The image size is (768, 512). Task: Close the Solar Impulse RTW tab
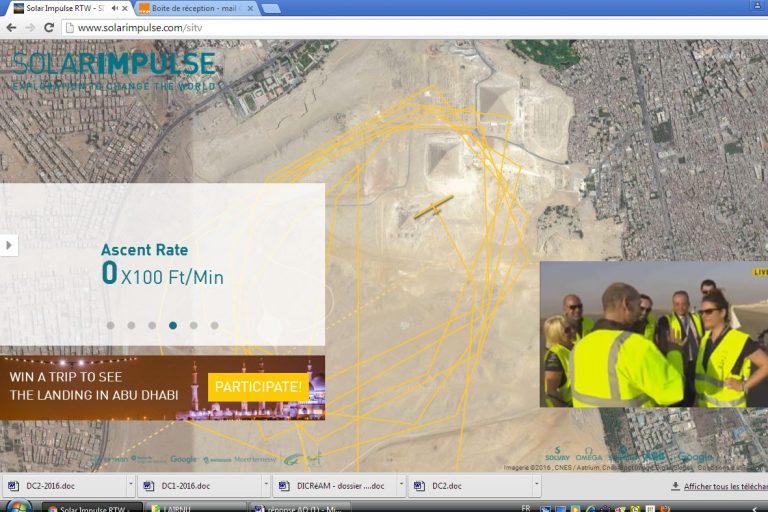127,8
